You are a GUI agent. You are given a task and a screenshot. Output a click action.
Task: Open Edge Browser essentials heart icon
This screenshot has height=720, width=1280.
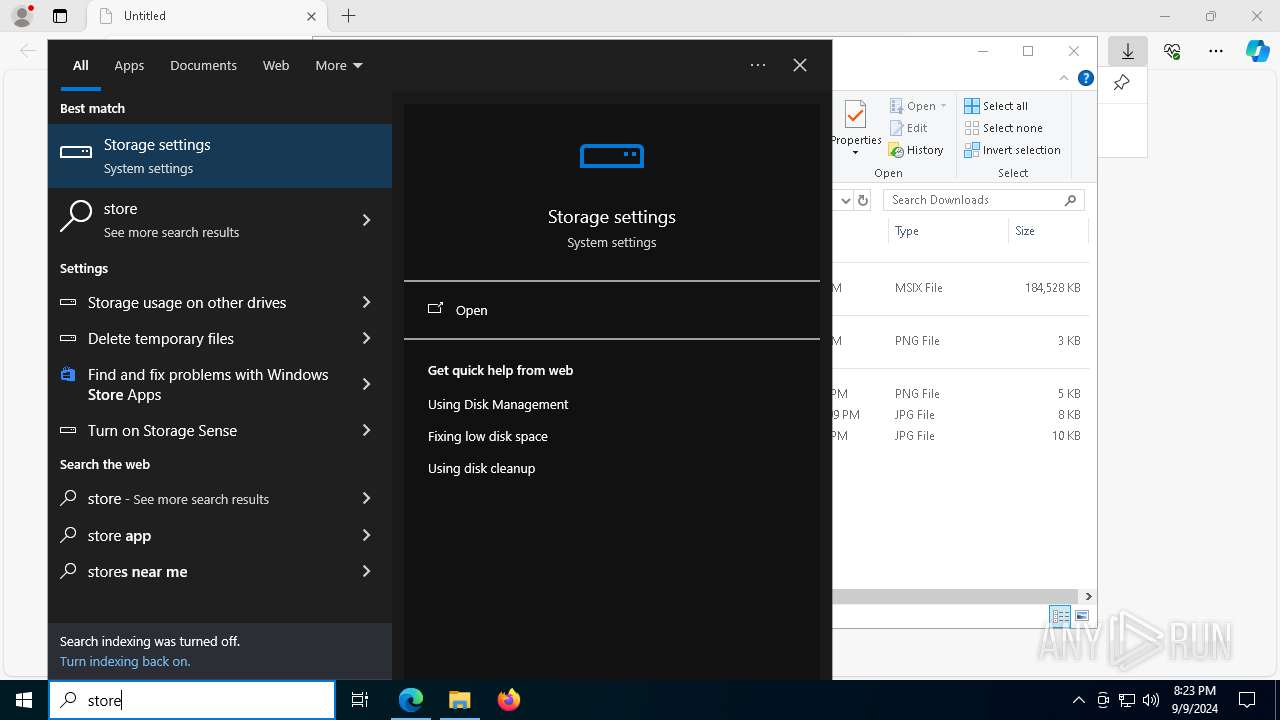[x=1172, y=51]
